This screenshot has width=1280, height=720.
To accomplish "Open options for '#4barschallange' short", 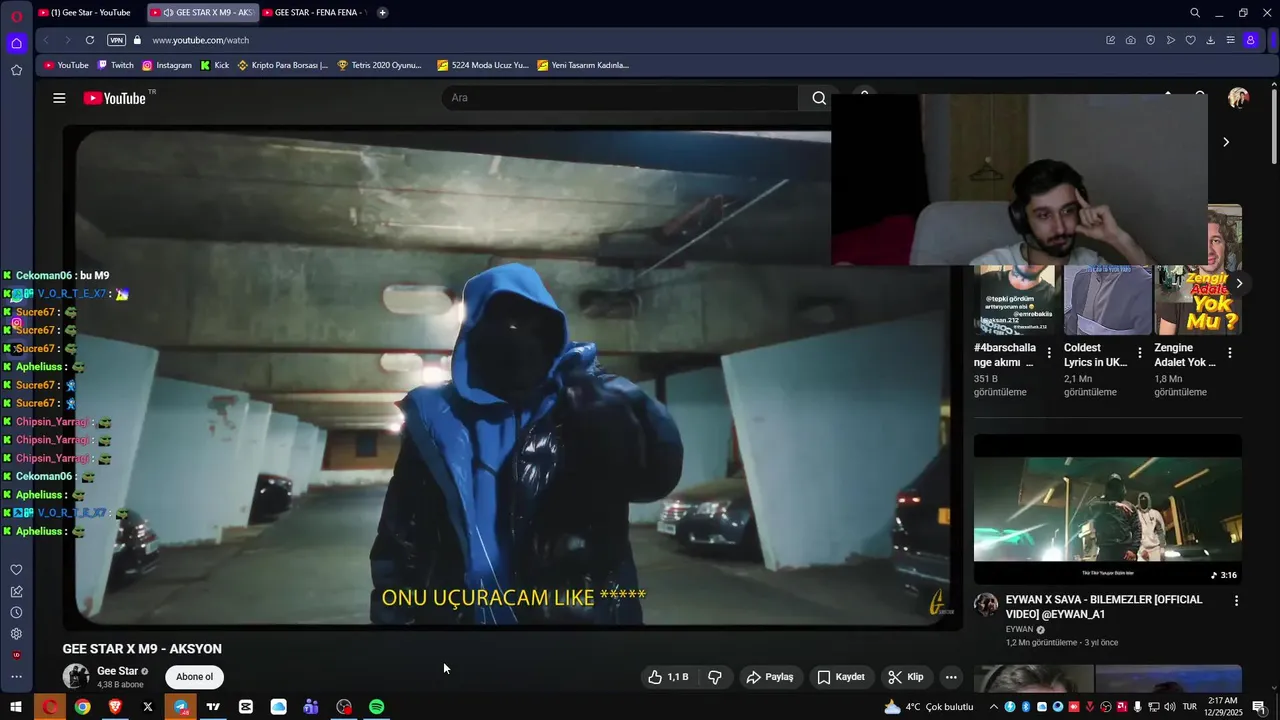I will (1049, 353).
